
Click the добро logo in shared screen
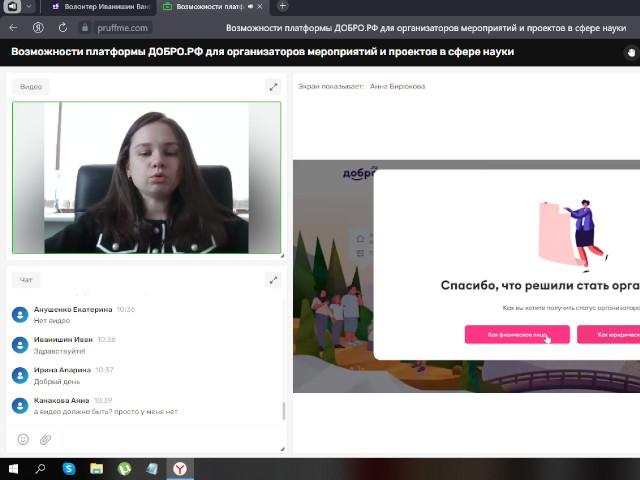(359, 173)
